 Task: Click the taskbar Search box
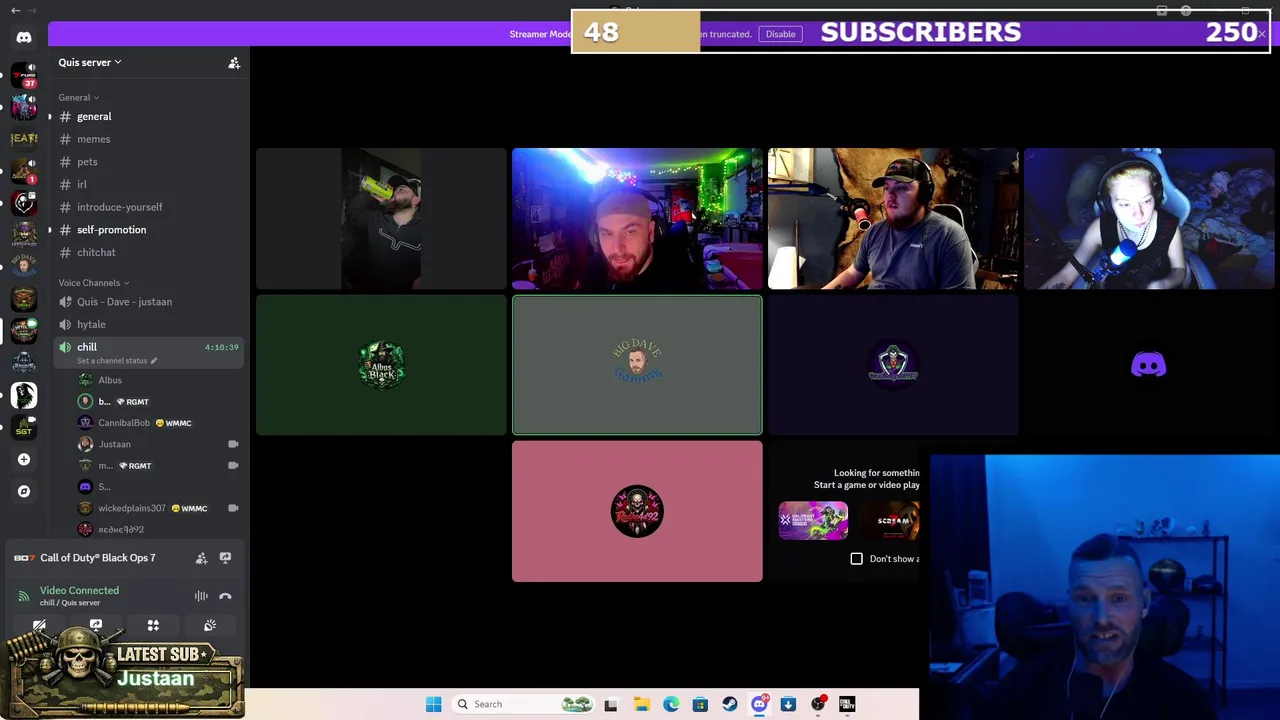520,704
